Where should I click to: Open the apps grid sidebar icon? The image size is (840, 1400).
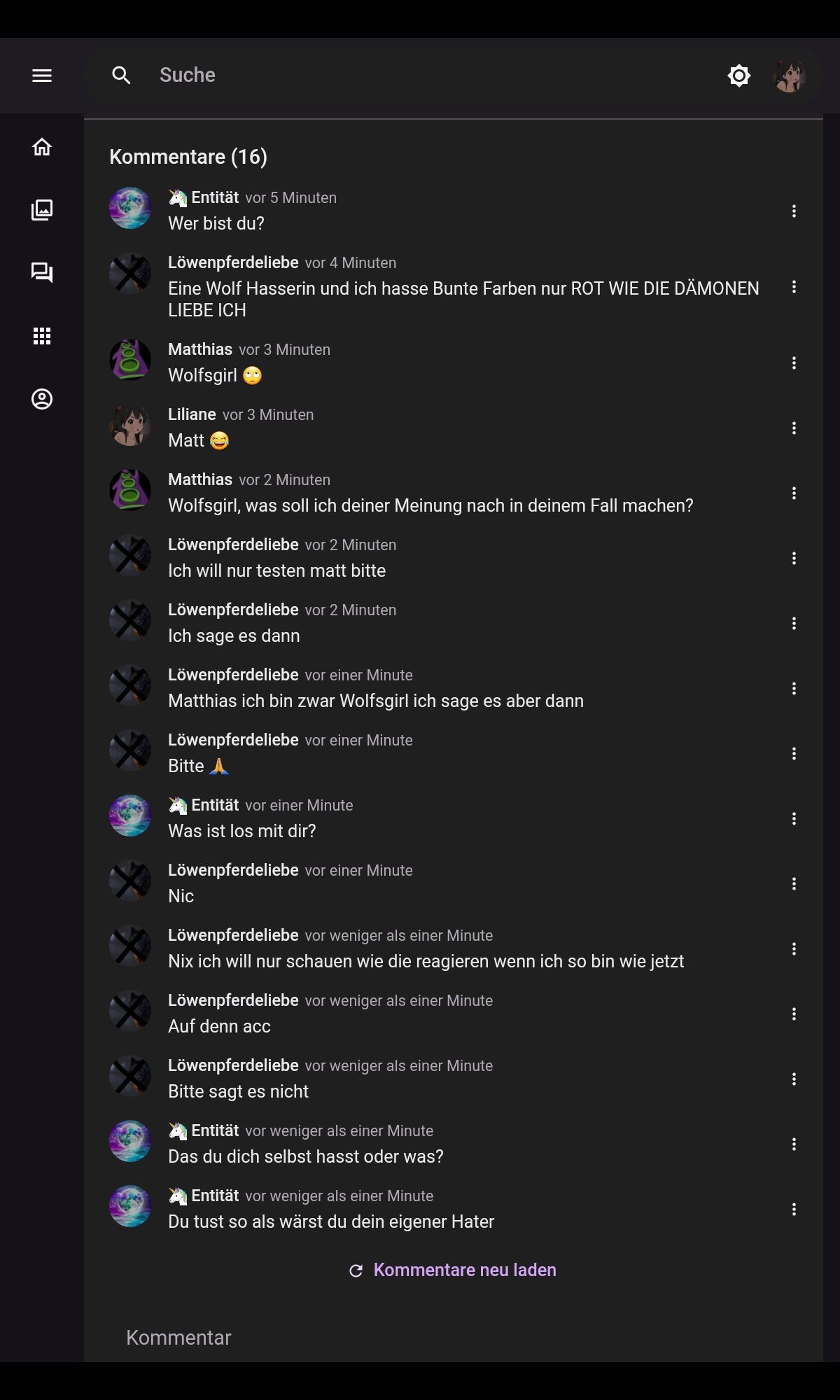[x=42, y=336]
